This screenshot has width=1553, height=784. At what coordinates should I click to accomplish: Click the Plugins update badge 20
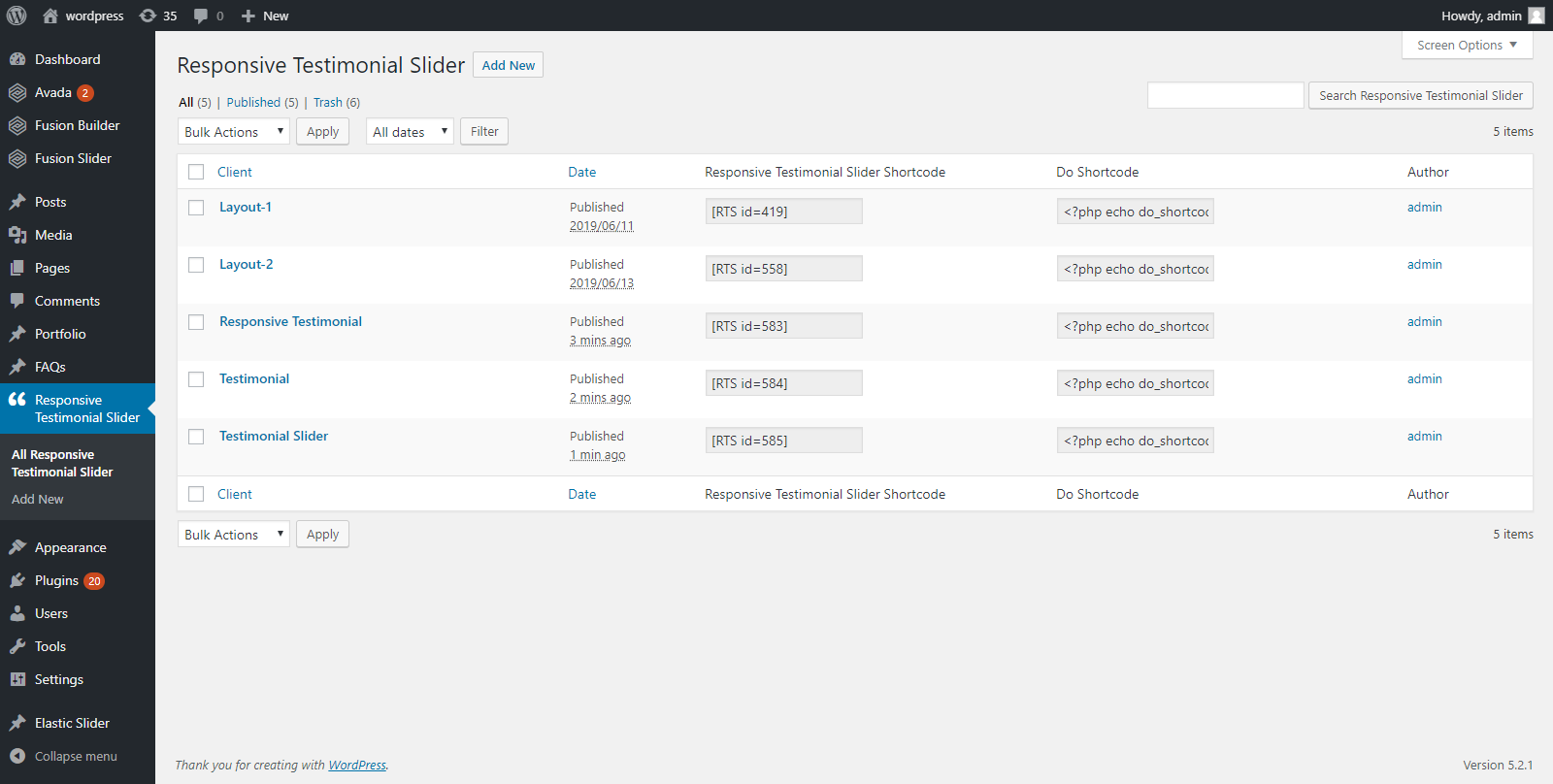click(x=94, y=581)
